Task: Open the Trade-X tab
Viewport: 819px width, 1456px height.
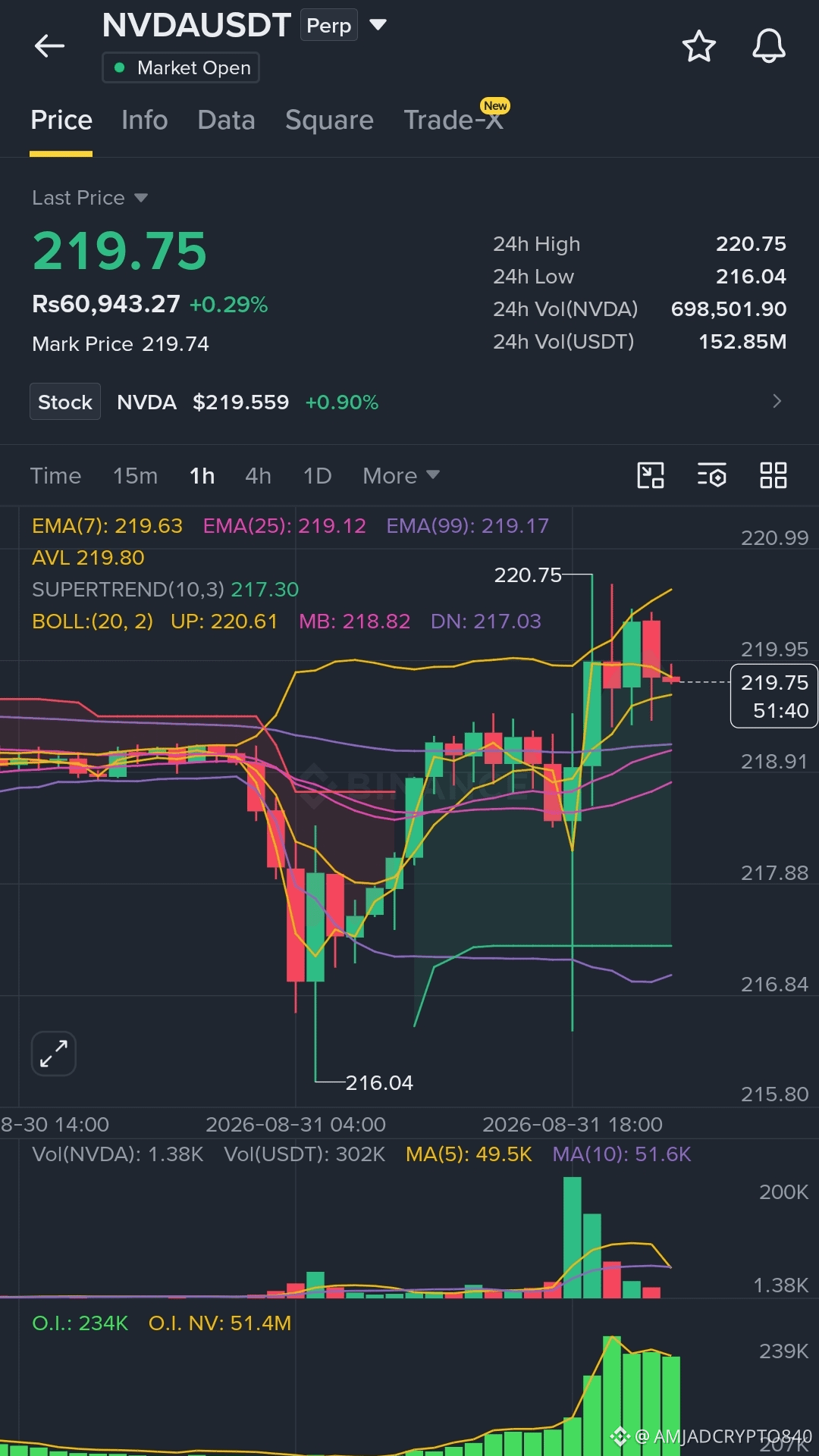Action: tap(453, 120)
